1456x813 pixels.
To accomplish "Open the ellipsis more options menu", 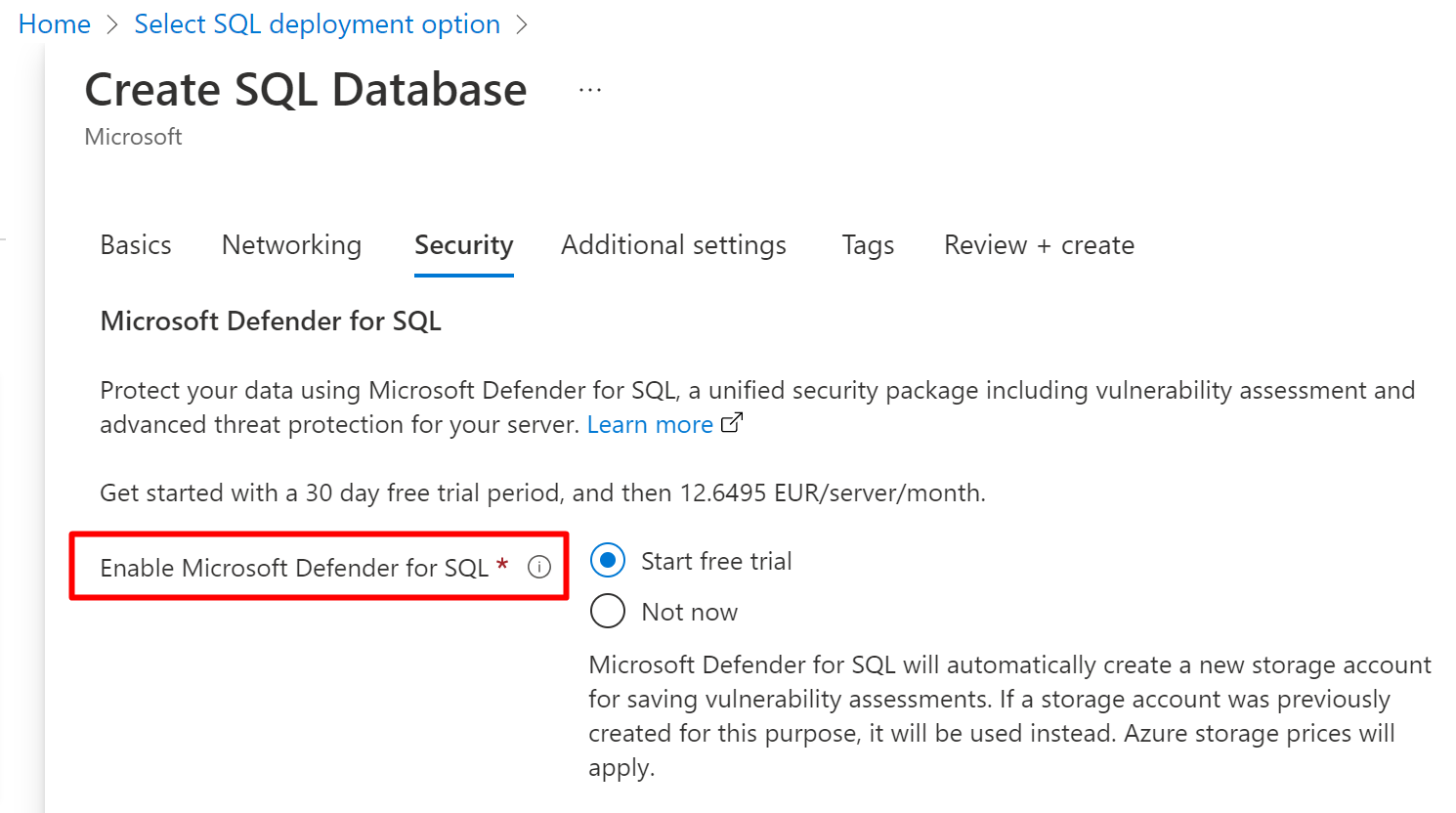I will 589,90.
